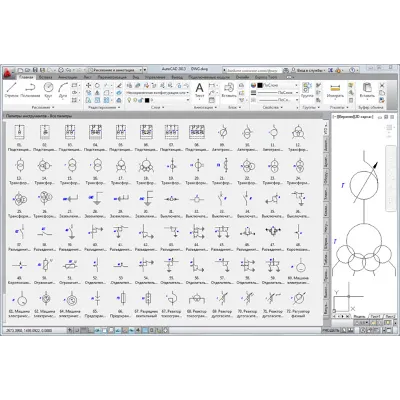Click the AutoCAD application logo button
Viewport: 400px width, 400px height.
click(8, 73)
